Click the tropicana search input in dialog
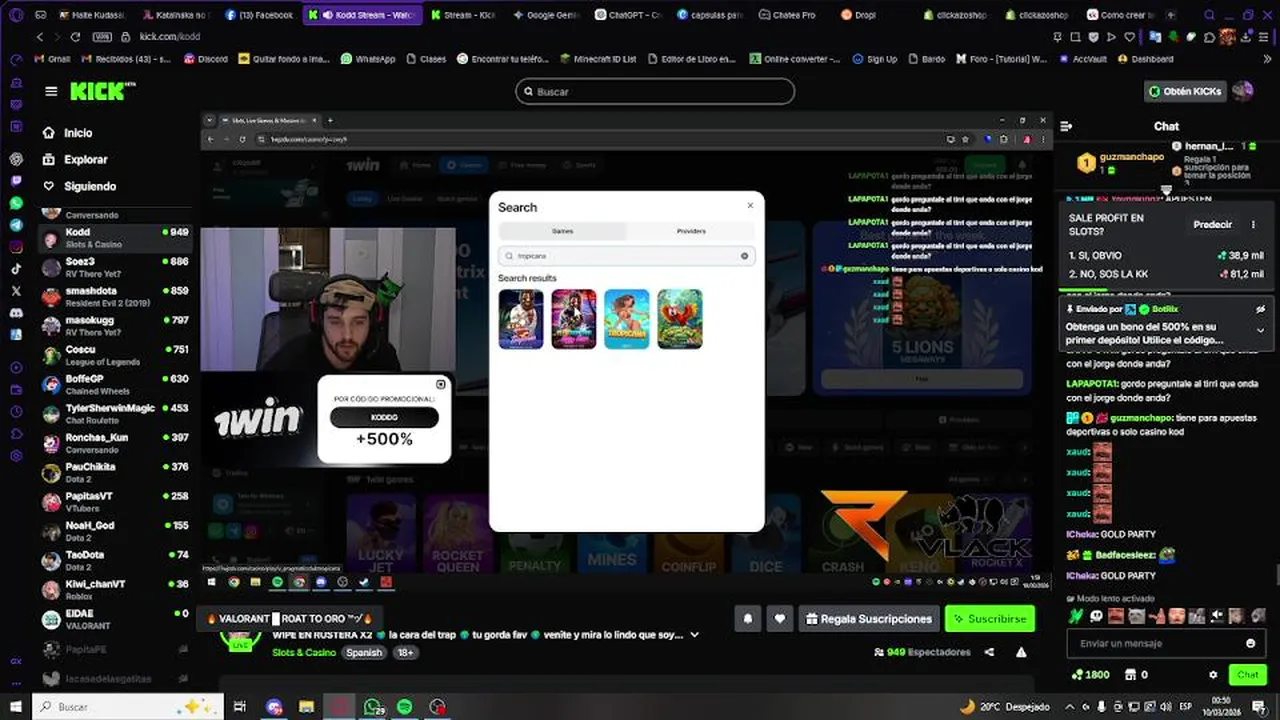 (x=625, y=256)
